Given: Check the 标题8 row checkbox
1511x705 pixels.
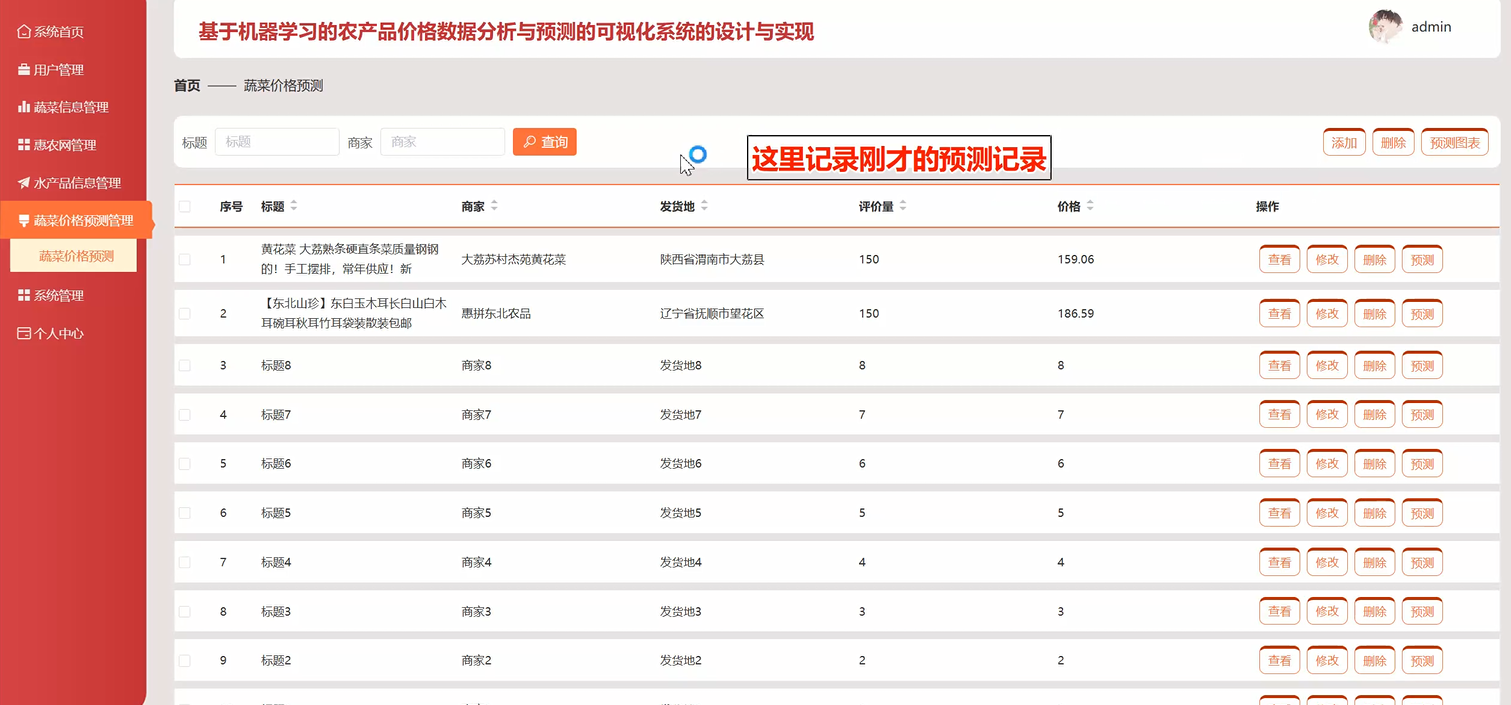Looking at the screenshot, I should 184,365.
